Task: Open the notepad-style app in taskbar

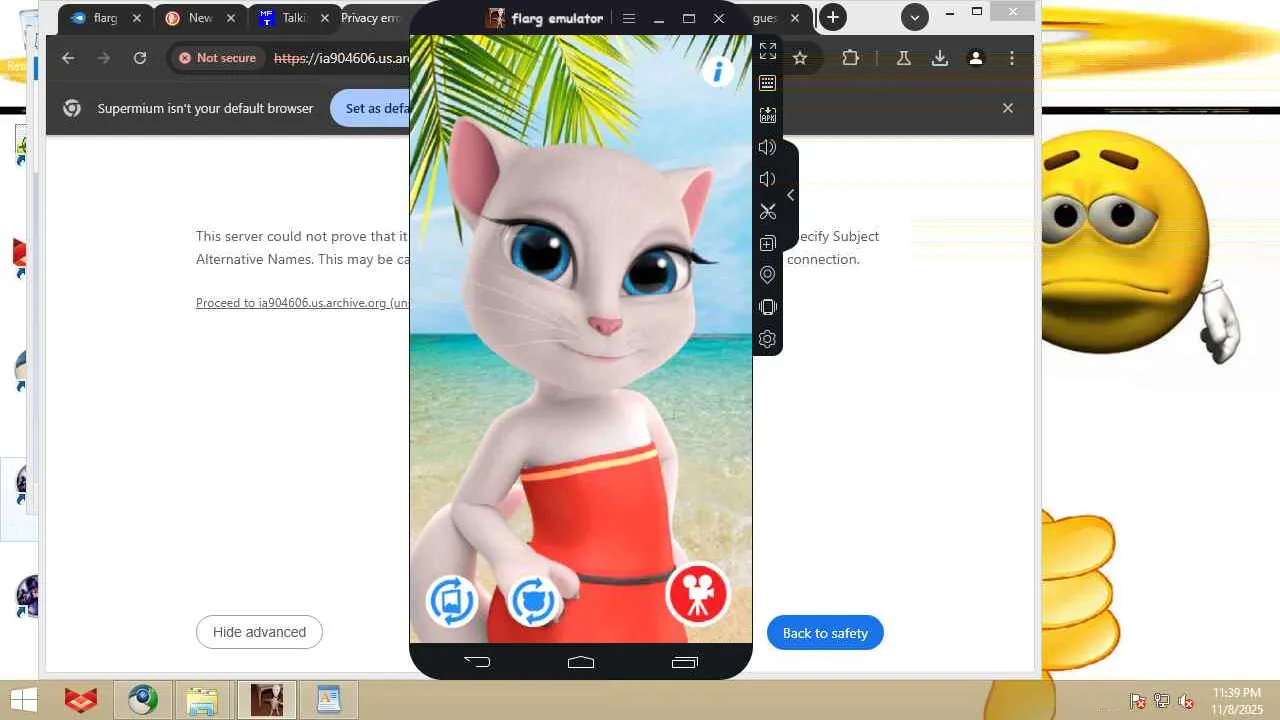Action: (329, 701)
